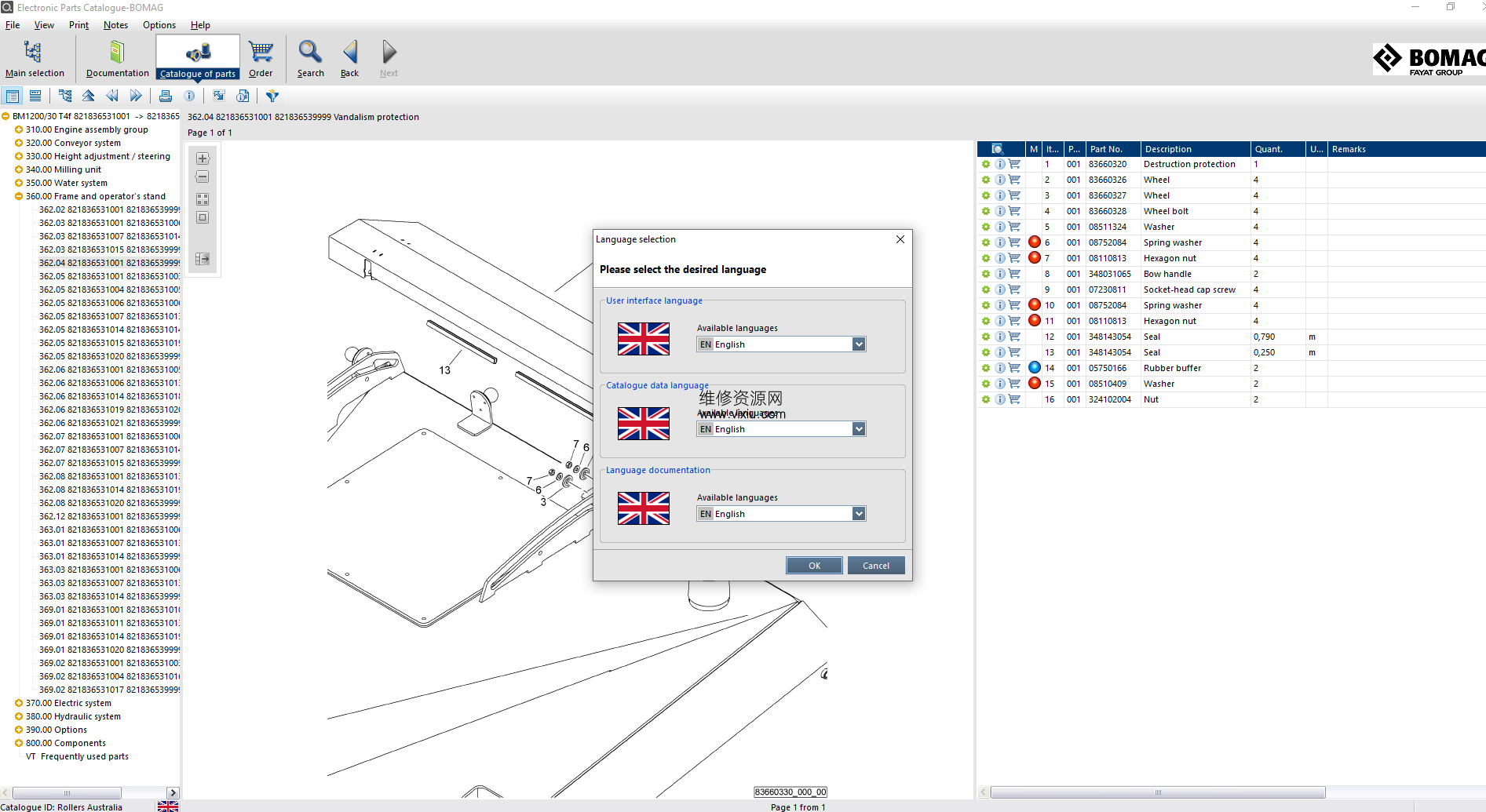1486x812 pixels.
Task: Click the filter funnel icon
Action: 272,96
